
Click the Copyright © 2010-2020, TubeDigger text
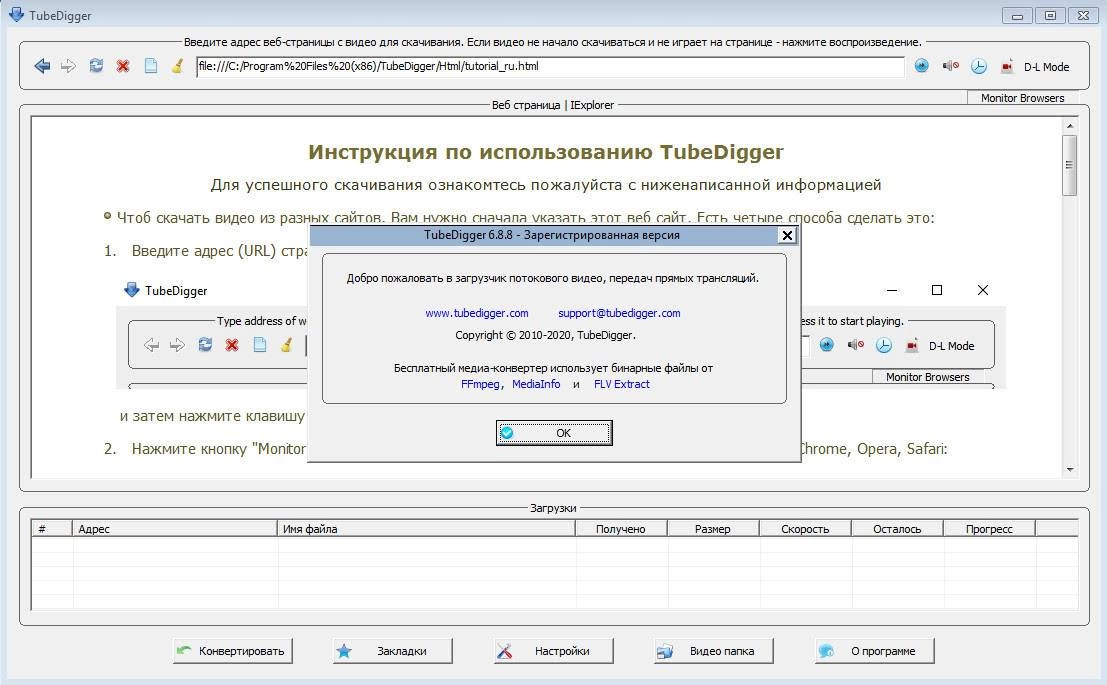[x=545, y=335]
